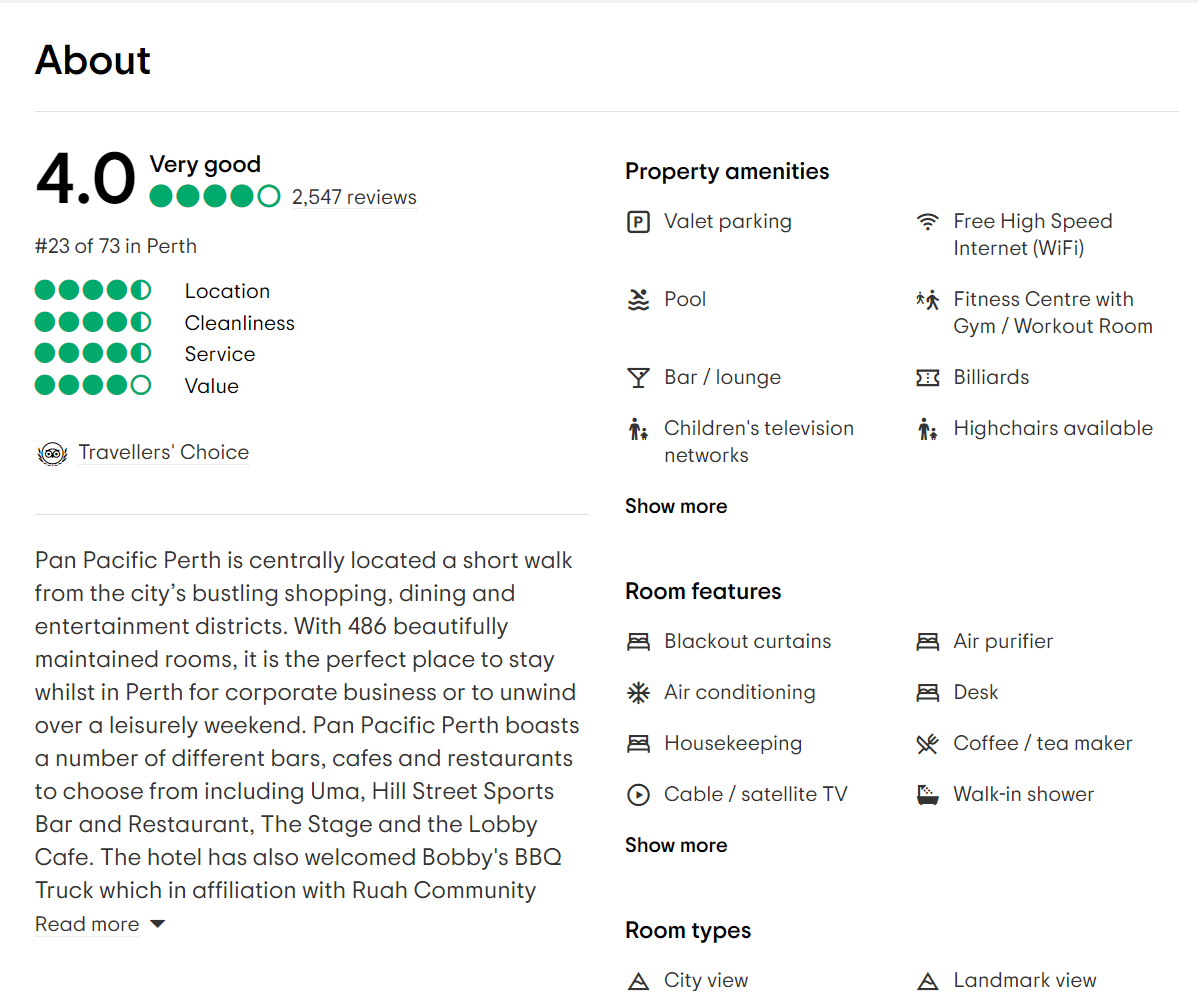Expand Room features with Show more
Viewport: 1198px width, 1008px height.
pos(676,845)
